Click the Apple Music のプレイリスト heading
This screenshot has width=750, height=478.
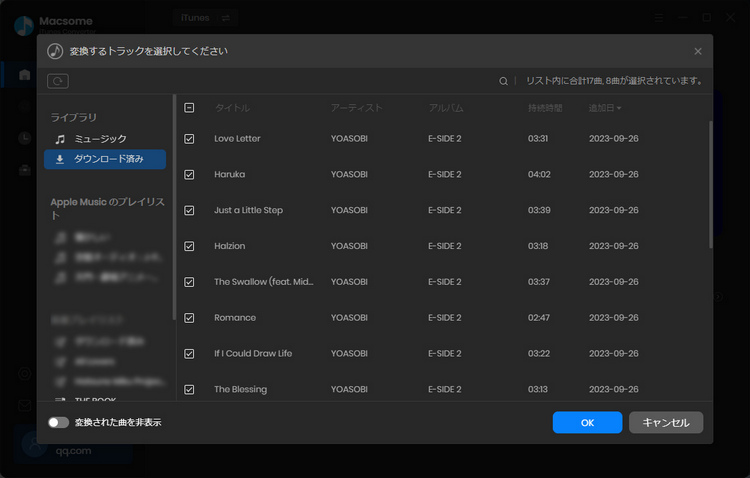[x=108, y=209]
